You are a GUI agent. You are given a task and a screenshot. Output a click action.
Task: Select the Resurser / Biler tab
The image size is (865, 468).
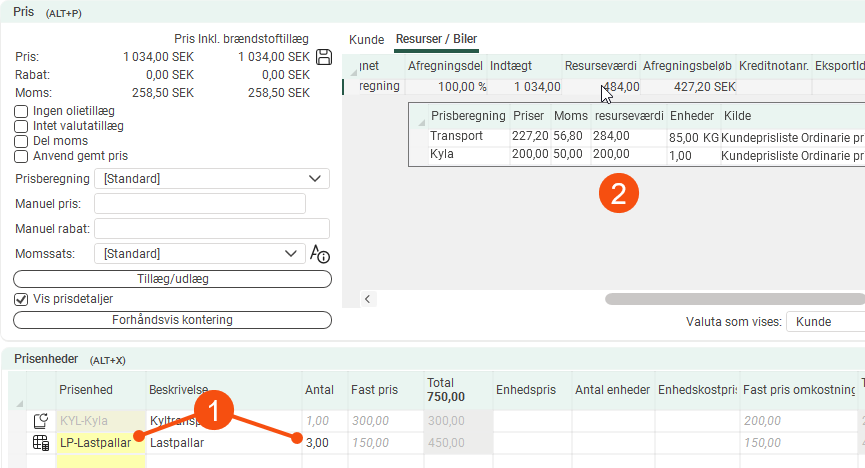point(436,39)
